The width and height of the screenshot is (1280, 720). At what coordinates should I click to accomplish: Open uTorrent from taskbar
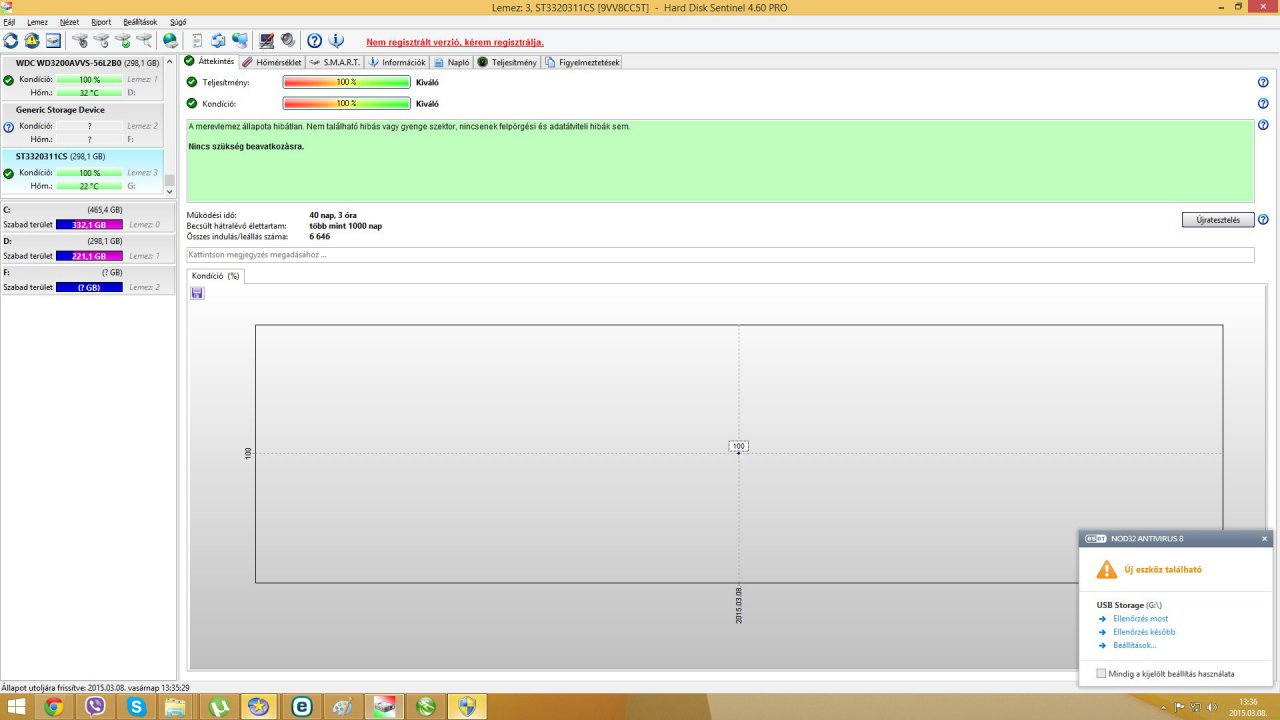click(x=219, y=707)
